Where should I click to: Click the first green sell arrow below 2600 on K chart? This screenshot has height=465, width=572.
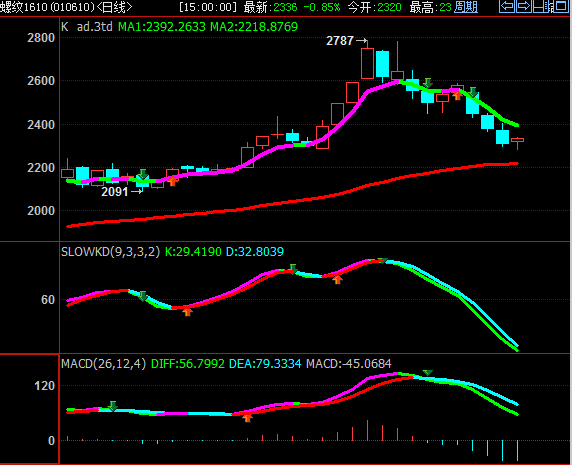click(428, 83)
